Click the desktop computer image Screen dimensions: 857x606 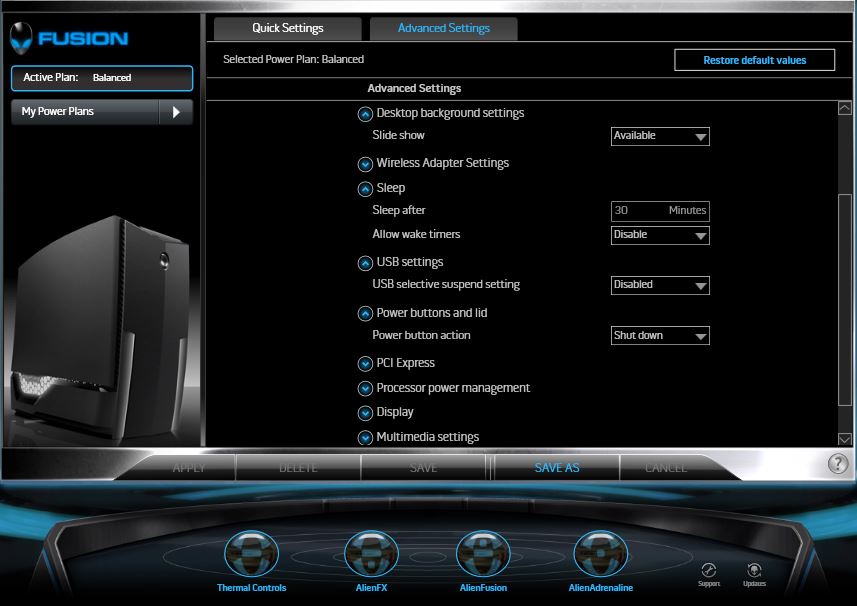(x=102, y=328)
